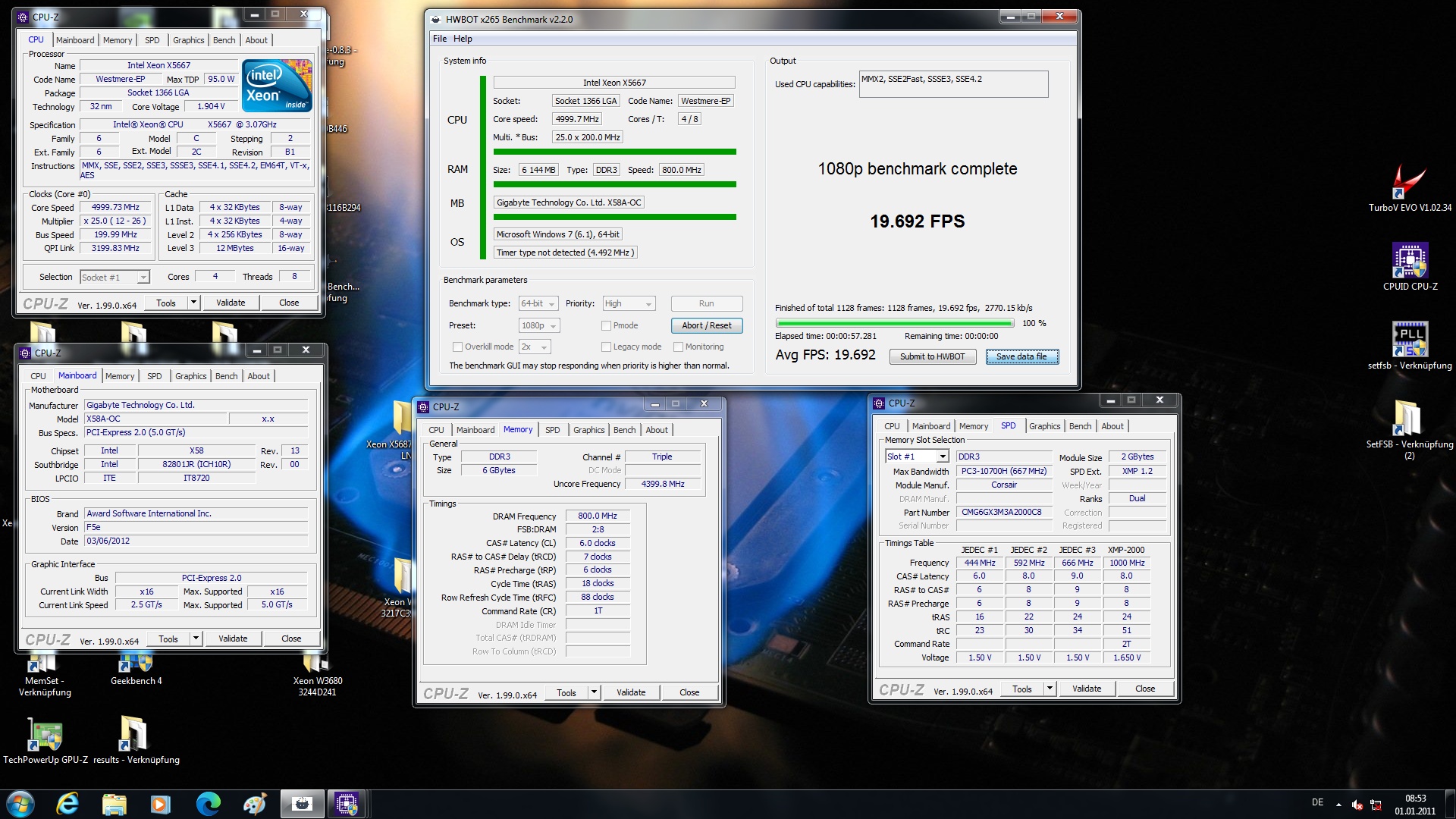Click the DRAM Frequency 800.0 MHz value
The height and width of the screenshot is (819, 1456).
(x=598, y=516)
